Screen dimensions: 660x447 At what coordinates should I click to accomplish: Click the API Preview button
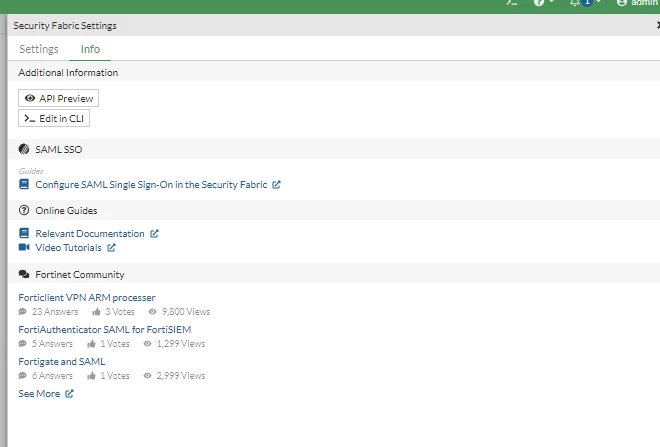click(x=59, y=98)
